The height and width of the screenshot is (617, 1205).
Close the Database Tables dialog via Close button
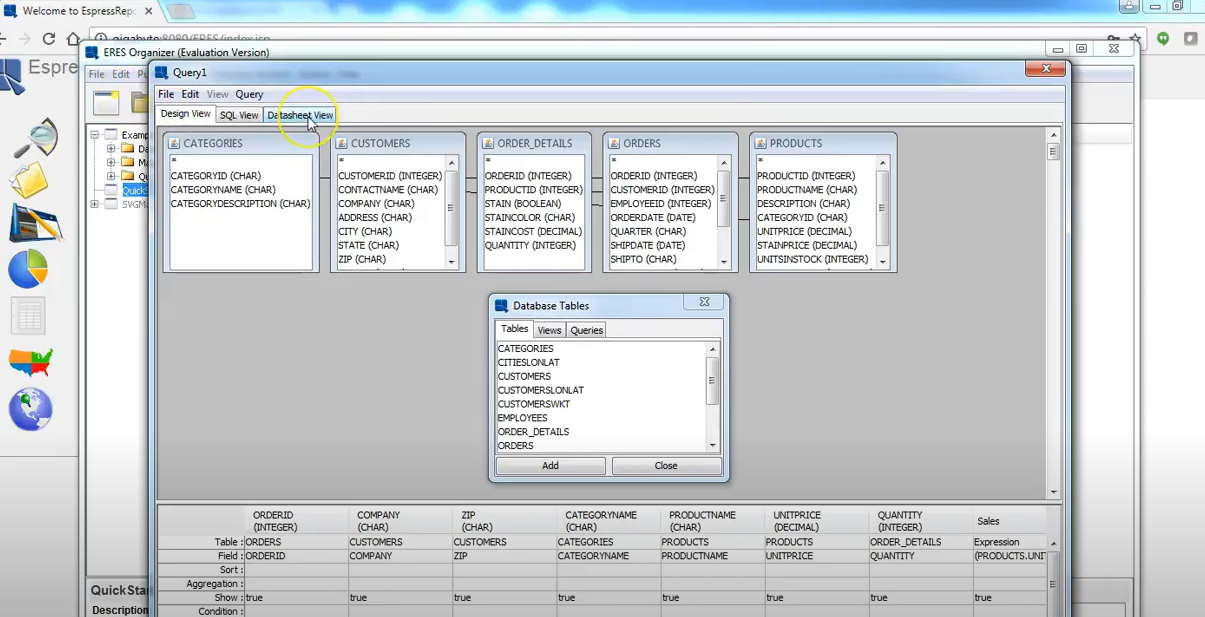click(666, 465)
